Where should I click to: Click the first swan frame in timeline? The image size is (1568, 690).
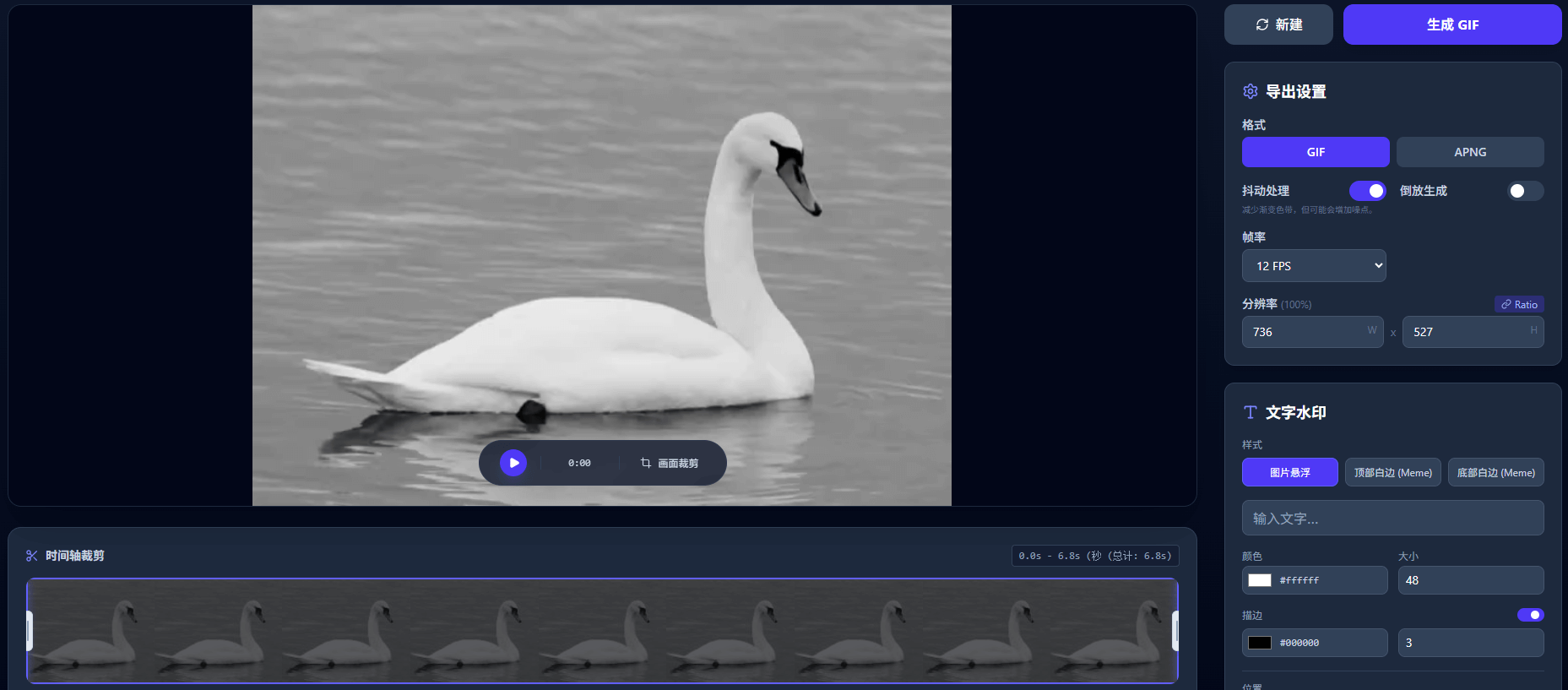[91, 631]
